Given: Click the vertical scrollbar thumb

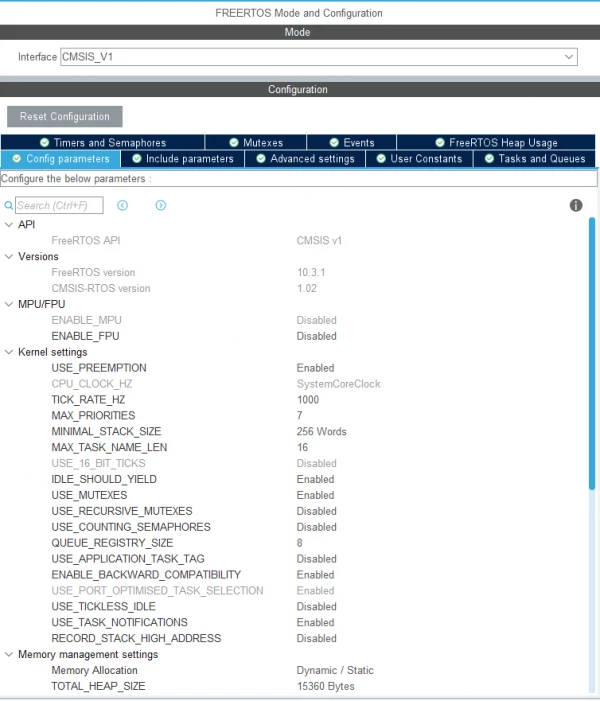Looking at the screenshot, I should (x=592, y=353).
